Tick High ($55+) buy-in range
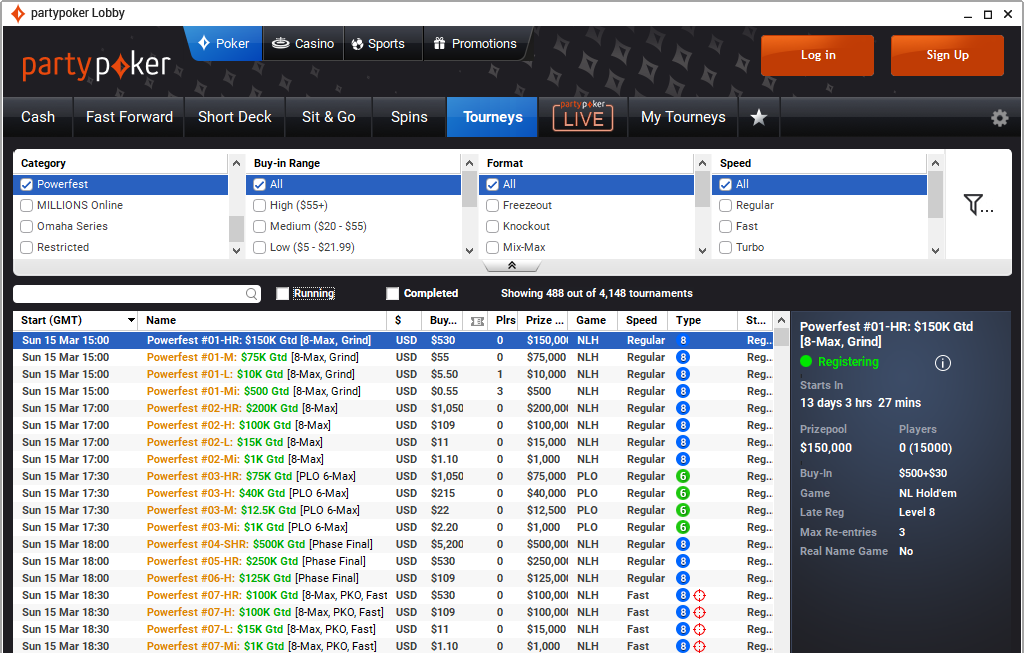 tap(259, 206)
